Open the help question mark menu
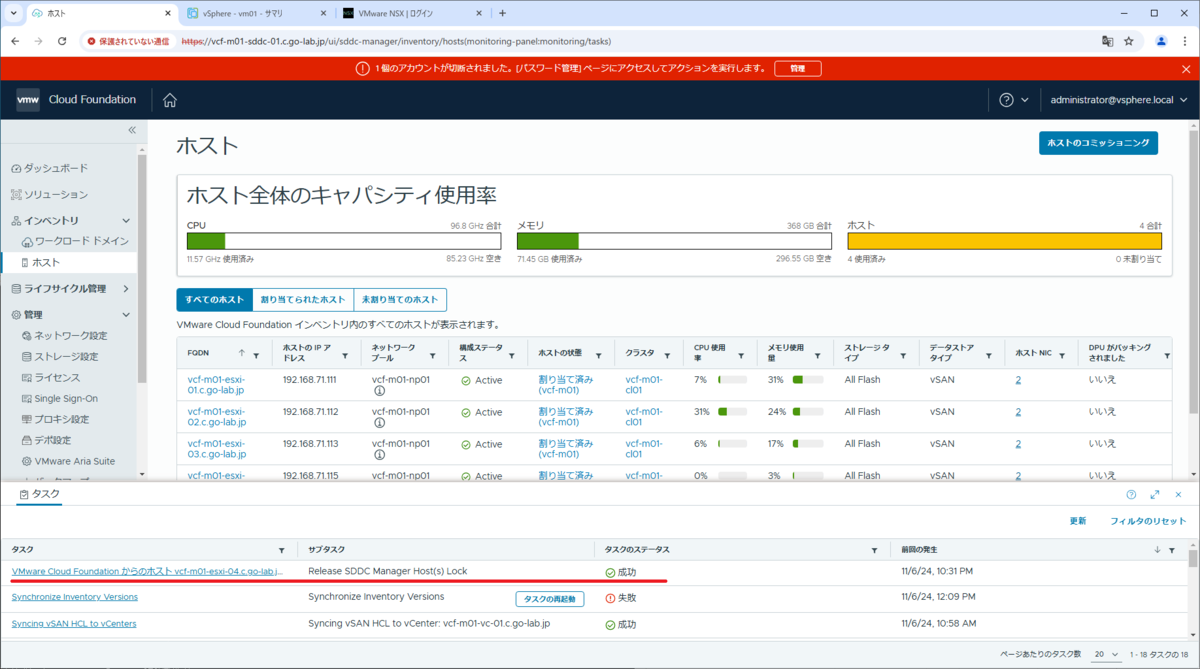1200x669 pixels. coord(1006,100)
